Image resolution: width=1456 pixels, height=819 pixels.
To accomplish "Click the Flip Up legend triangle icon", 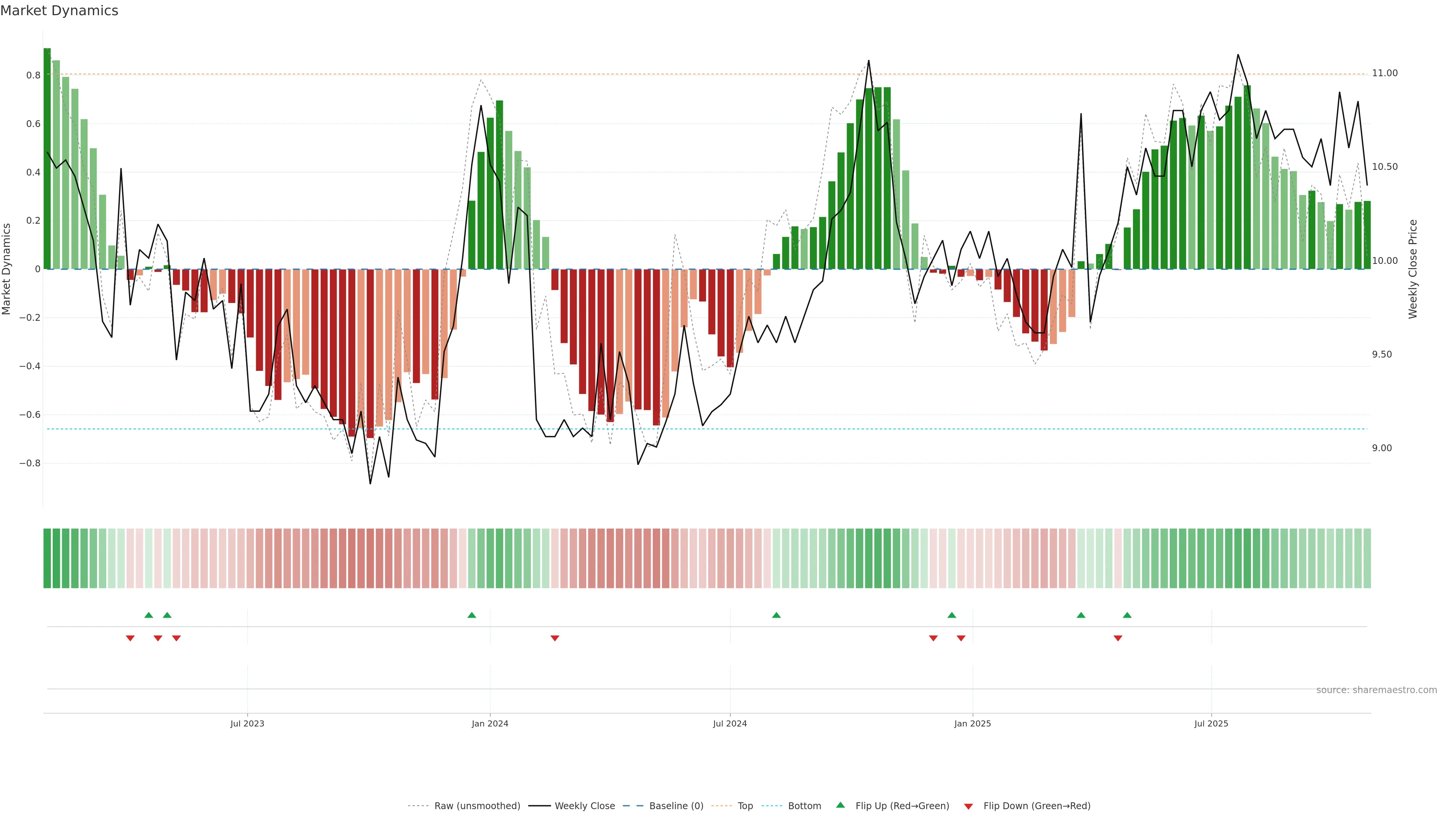I will (840, 805).
